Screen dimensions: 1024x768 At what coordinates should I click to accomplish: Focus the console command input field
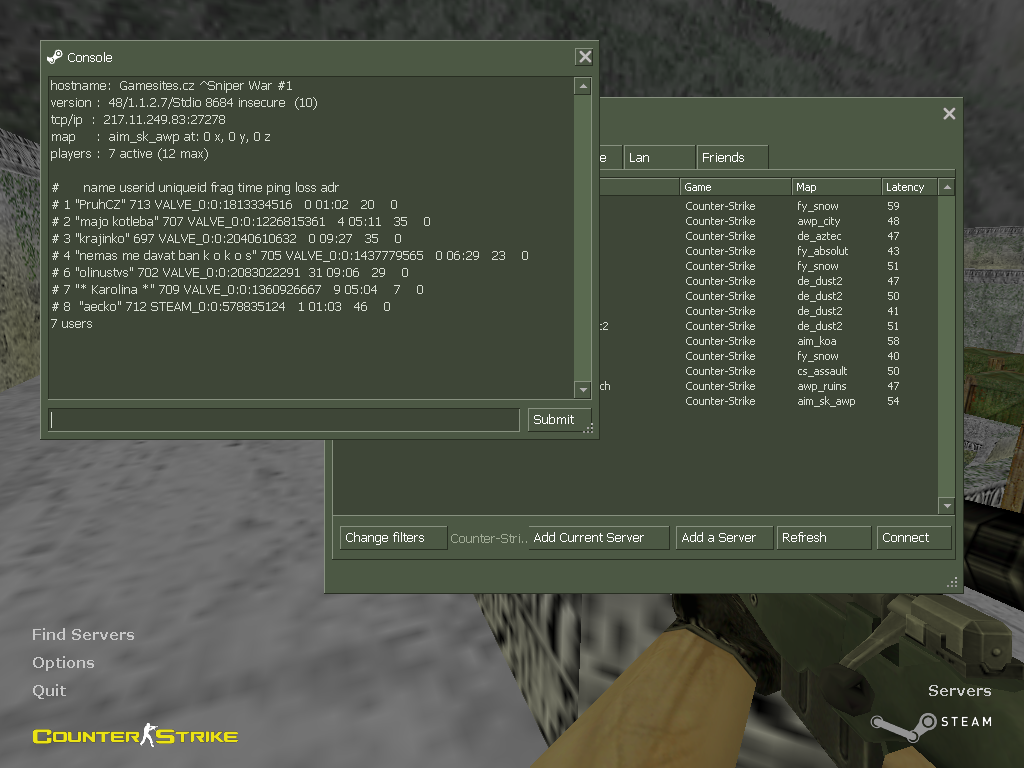click(283, 420)
